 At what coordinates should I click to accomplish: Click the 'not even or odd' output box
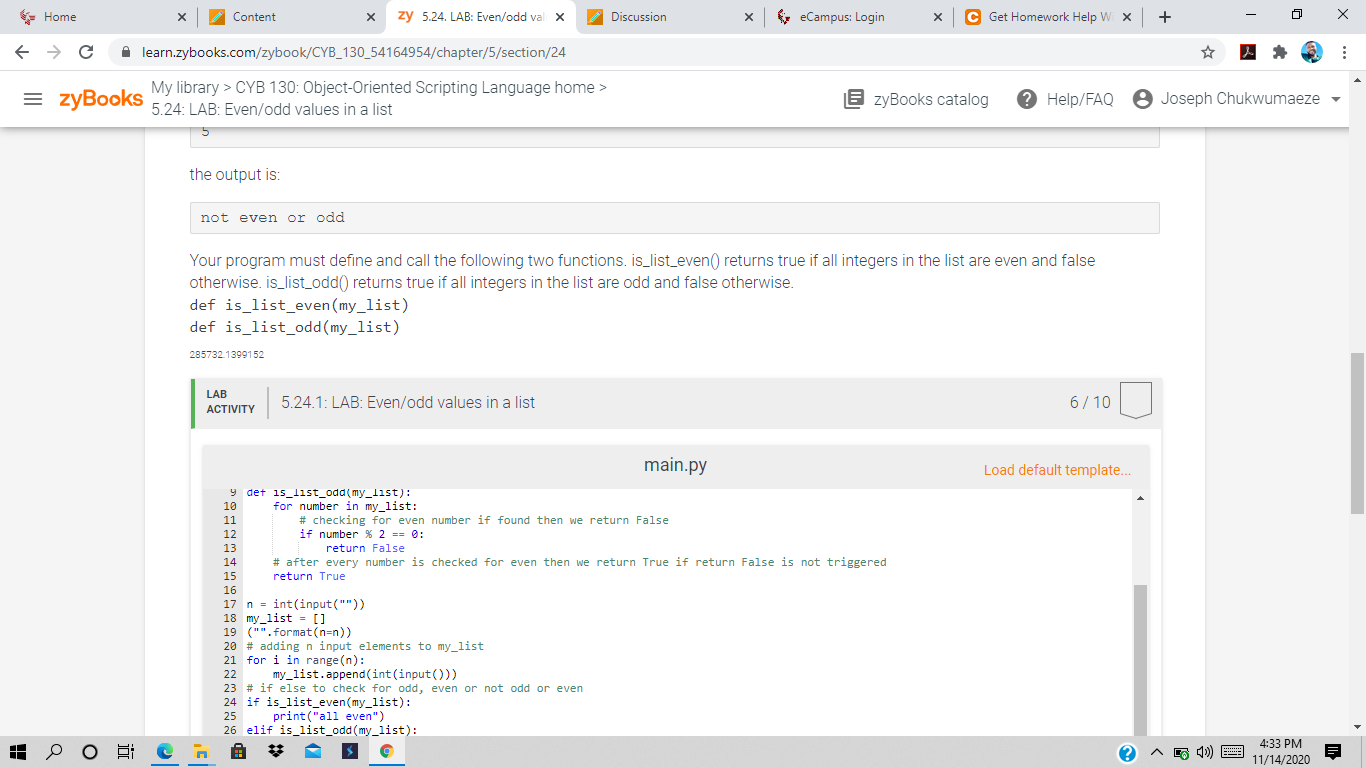point(674,218)
